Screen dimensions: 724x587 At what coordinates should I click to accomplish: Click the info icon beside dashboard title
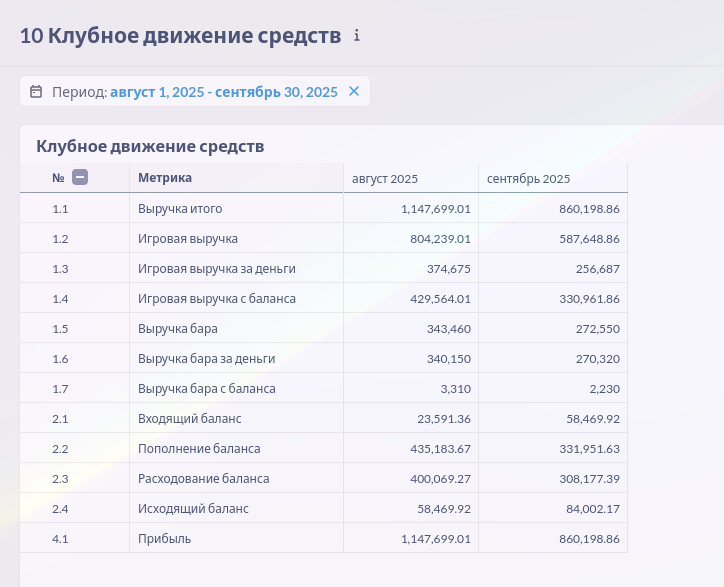coord(356,36)
